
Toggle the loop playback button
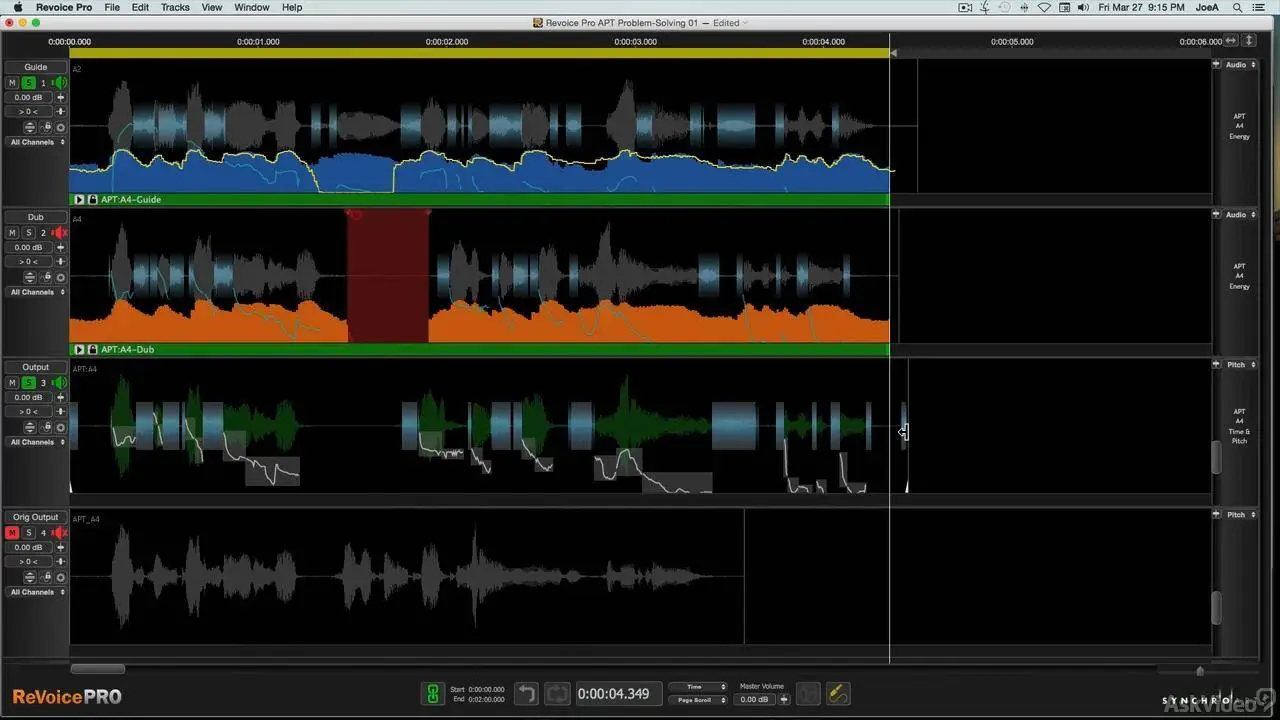coord(557,694)
